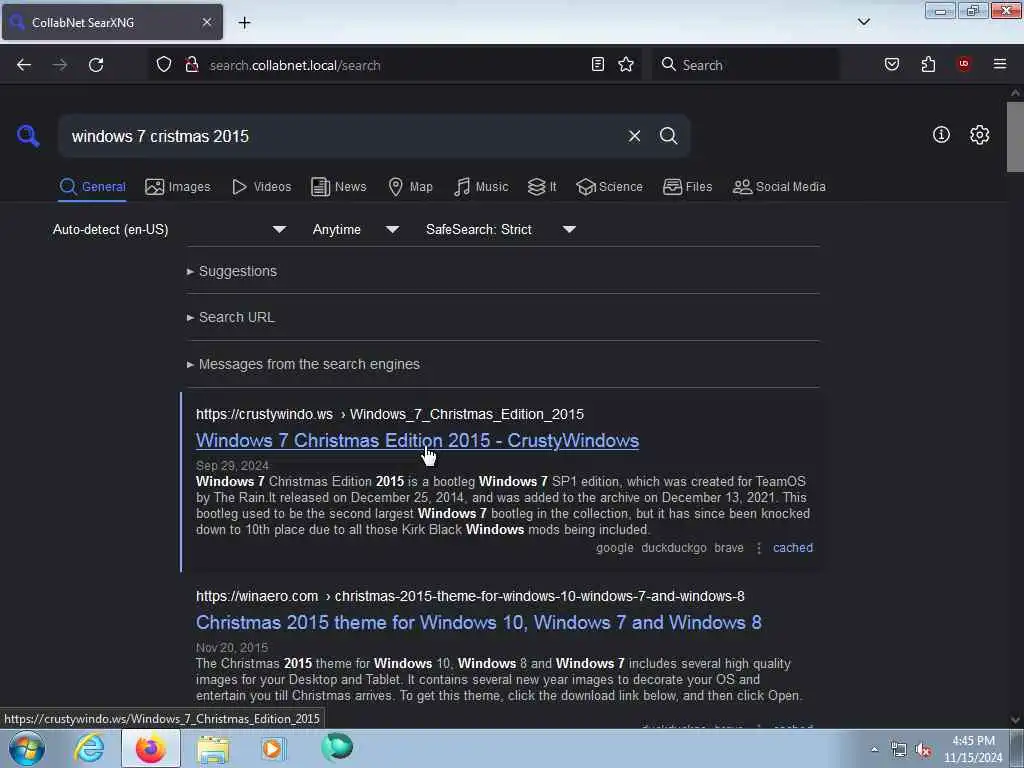Image resolution: width=1024 pixels, height=768 pixels.
Task: Open cached version of CrustyWindows result
Action: coord(793,548)
